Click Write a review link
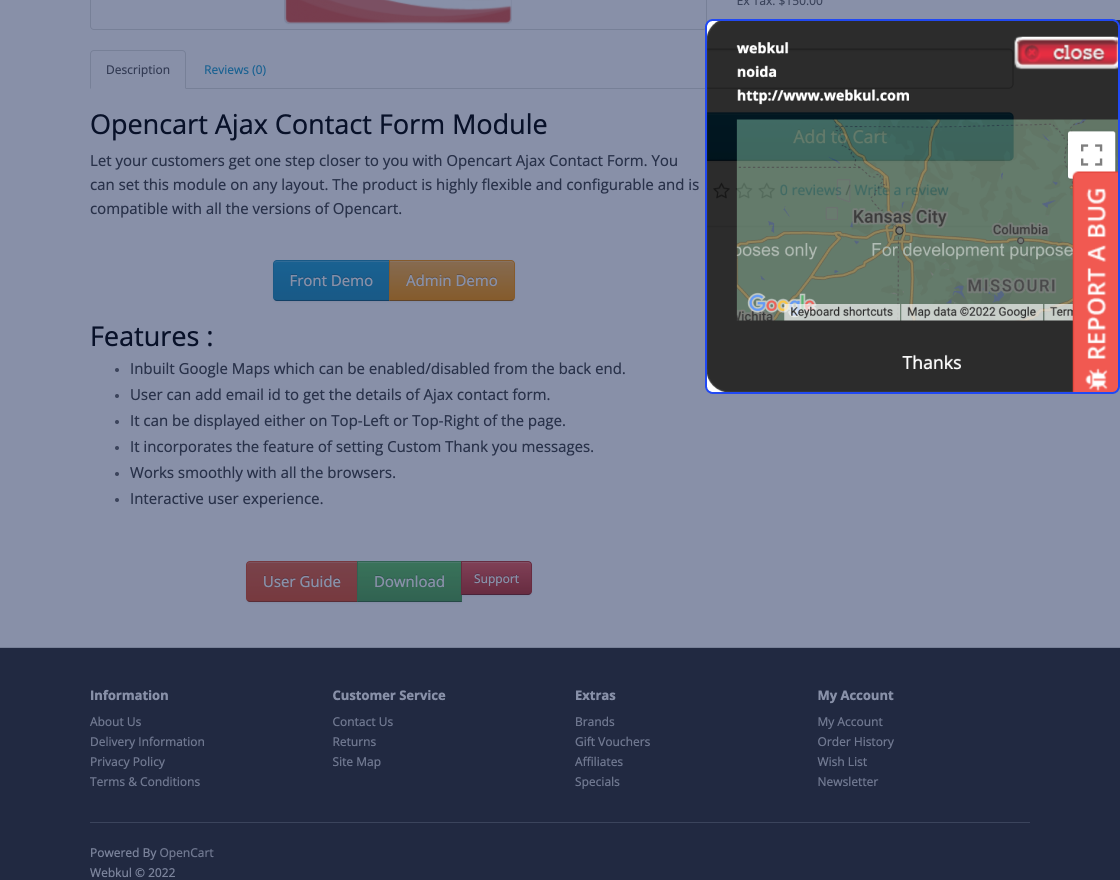 [x=901, y=190]
